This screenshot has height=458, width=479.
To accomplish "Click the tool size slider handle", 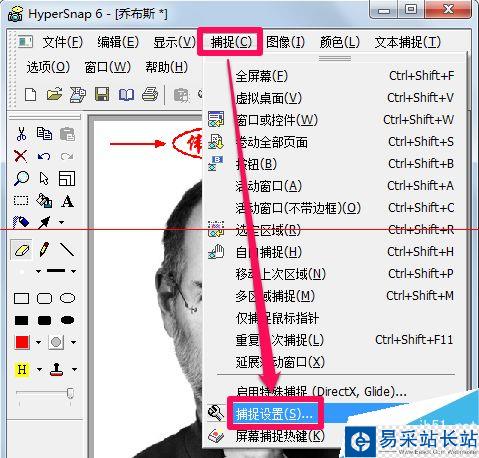I will click(70, 393).
